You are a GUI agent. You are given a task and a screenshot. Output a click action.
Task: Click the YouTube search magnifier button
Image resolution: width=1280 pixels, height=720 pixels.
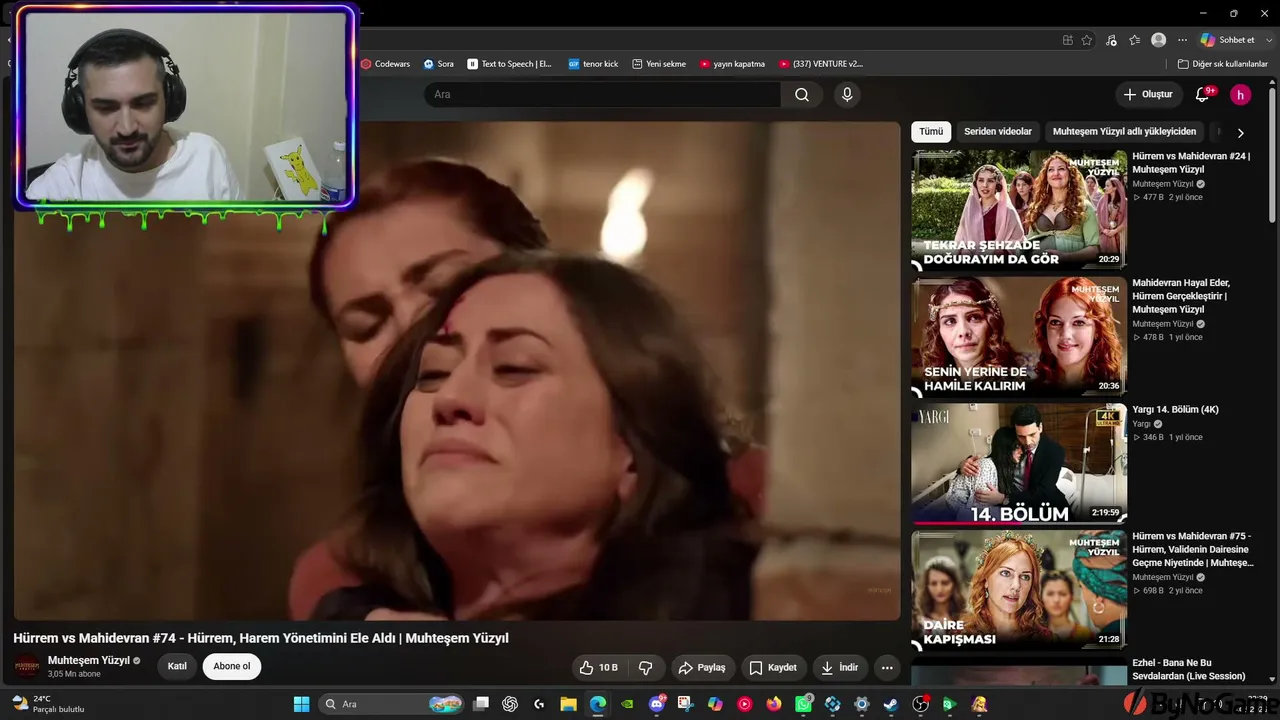pos(802,94)
